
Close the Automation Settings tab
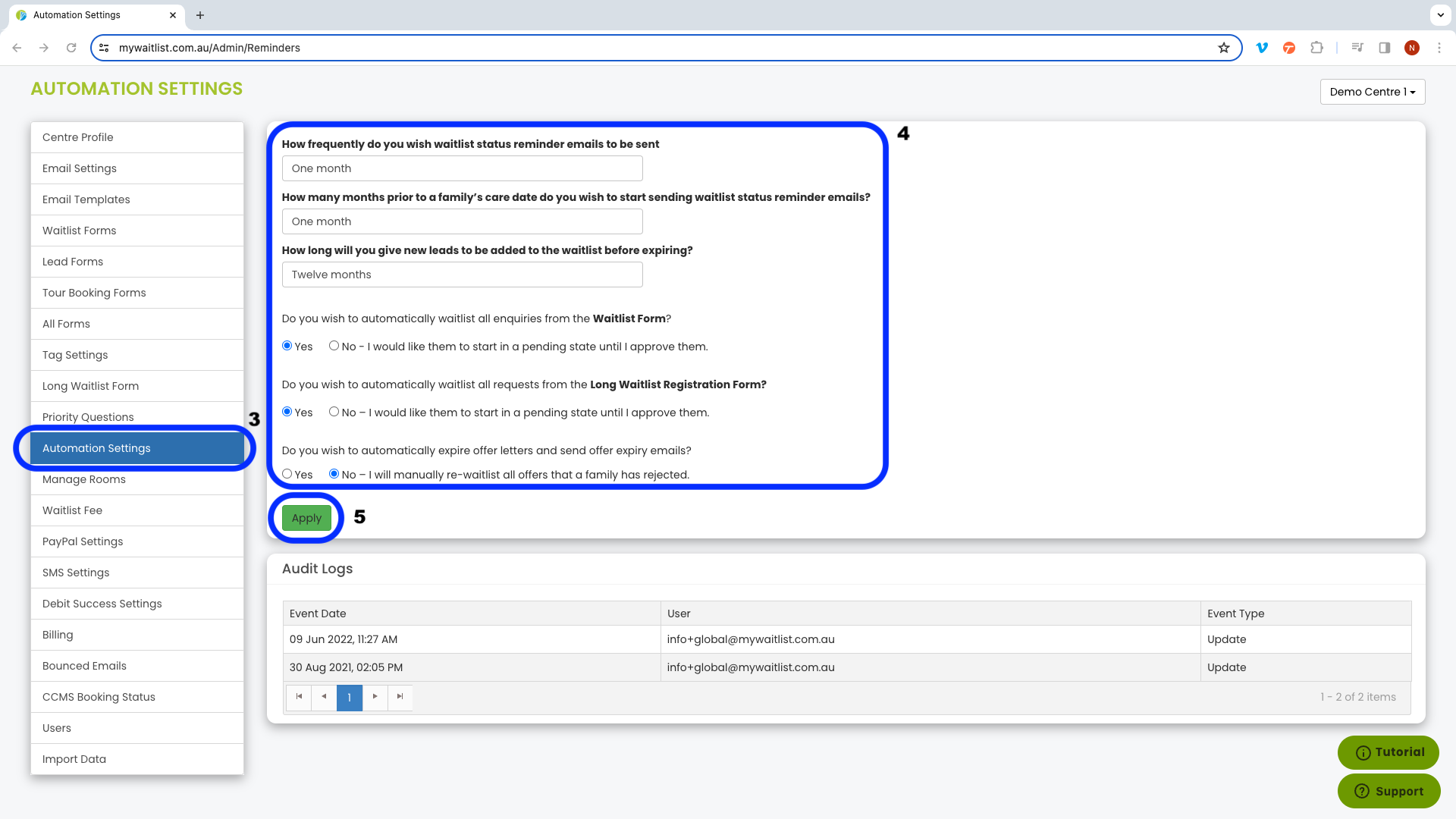pos(173,15)
